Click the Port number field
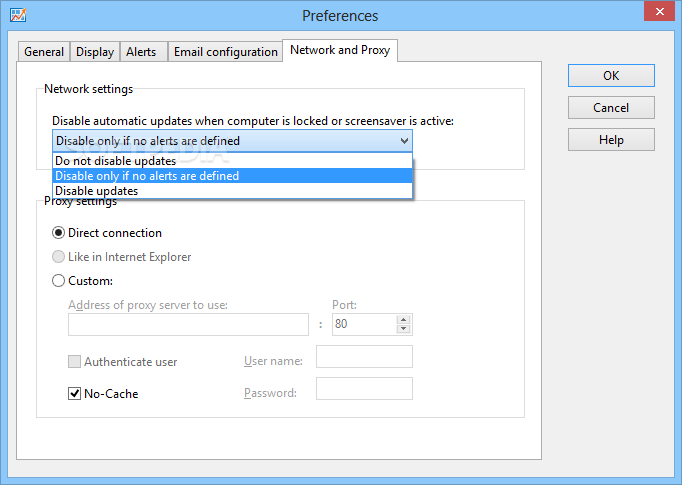The height and width of the screenshot is (485, 682). click(x=364, y=324)
